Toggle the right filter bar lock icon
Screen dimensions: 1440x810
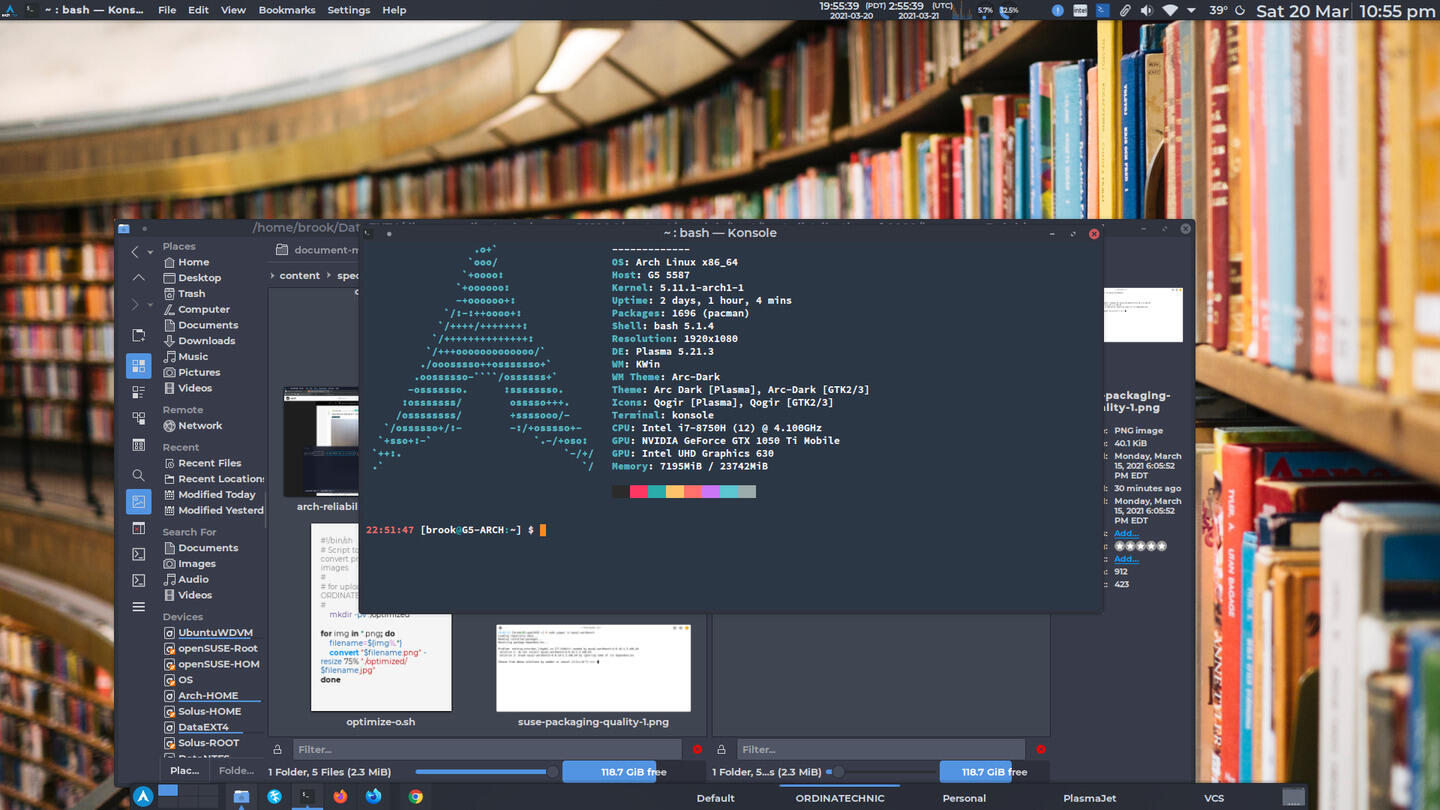click(x=722, y=749)
